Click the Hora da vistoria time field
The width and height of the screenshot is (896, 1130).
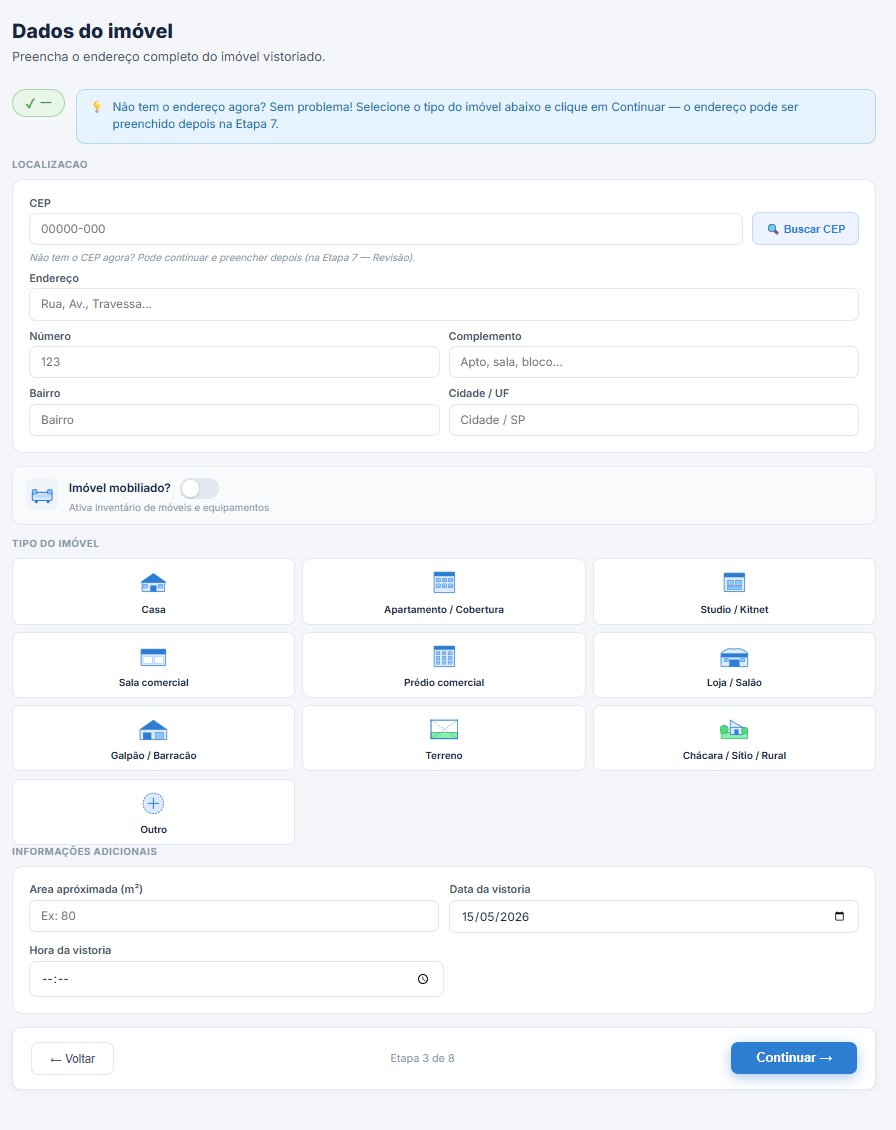point(236,979)
